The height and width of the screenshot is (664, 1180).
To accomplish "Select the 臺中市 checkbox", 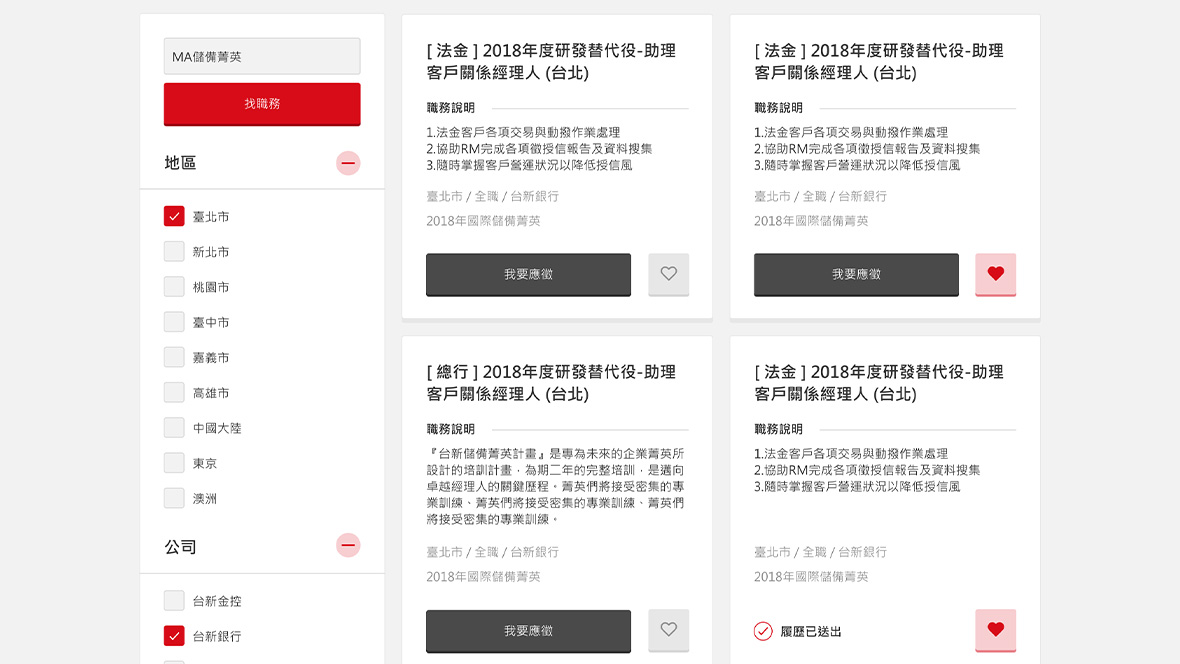I will [174, 322].
